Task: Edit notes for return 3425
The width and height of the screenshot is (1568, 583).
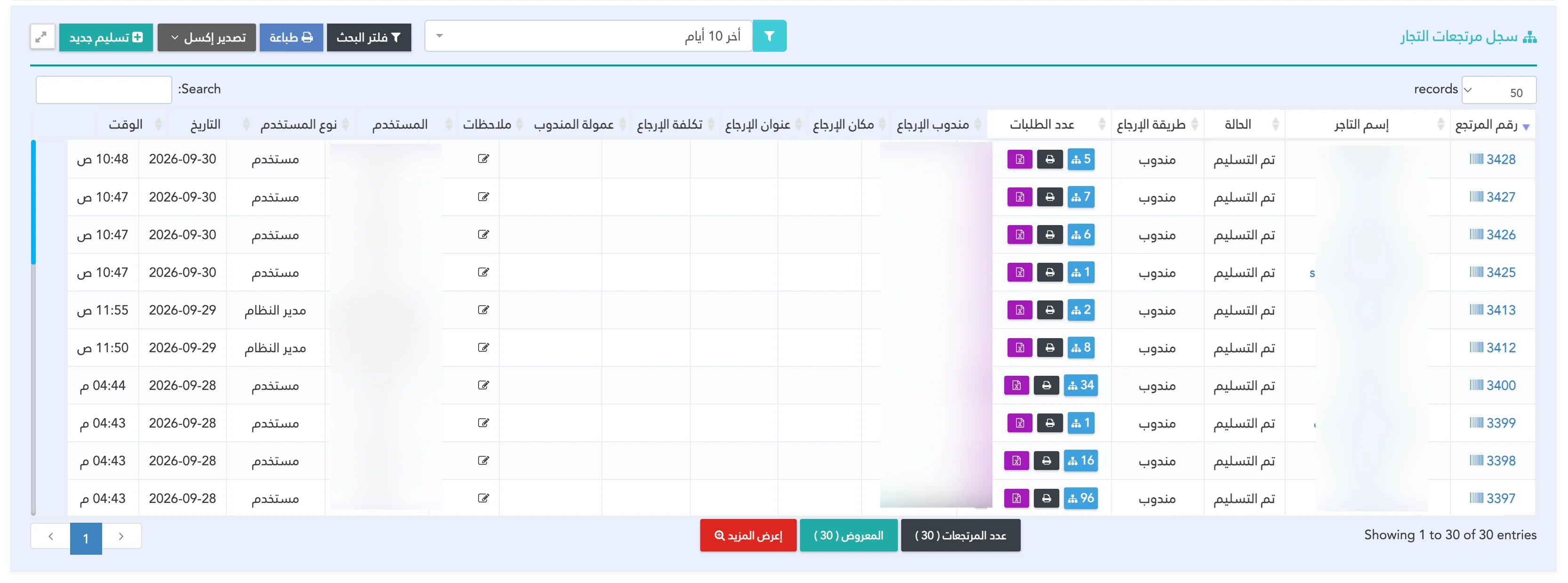Action: [483, 272]
